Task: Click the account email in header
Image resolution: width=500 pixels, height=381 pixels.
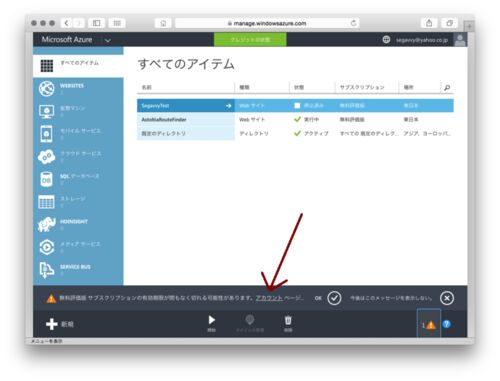Action: [x=422, y=40]
